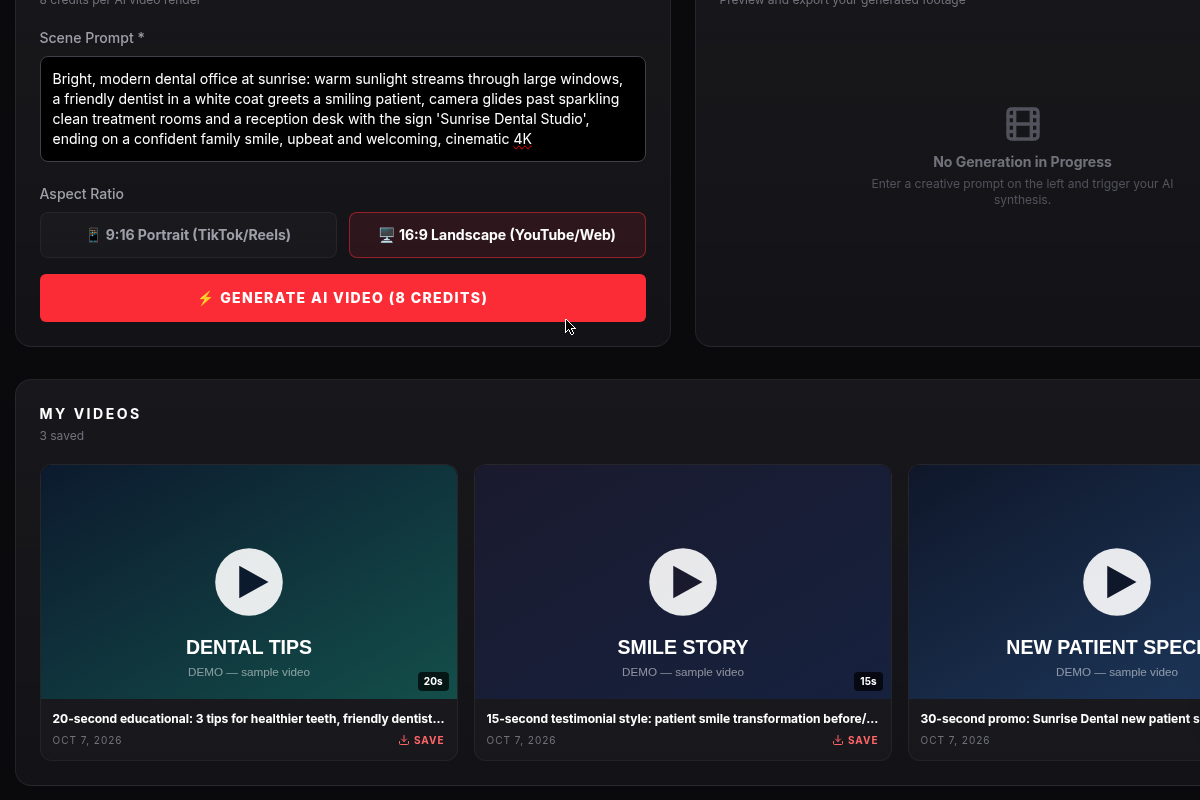This screenshot has height=800, width=1200.
Task: Play the Smile Story video
Action: coord(683,582)
